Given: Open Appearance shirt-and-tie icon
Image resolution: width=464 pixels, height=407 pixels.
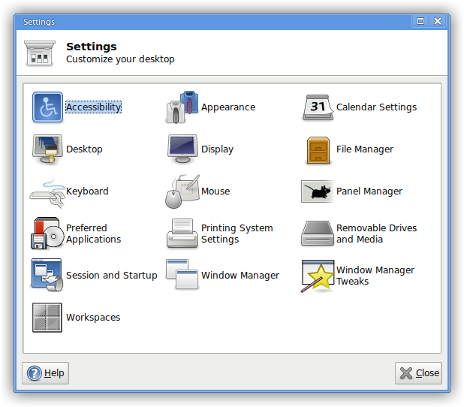Looking at the screenshot, I should pyautogui.click(x=182, y=107).
